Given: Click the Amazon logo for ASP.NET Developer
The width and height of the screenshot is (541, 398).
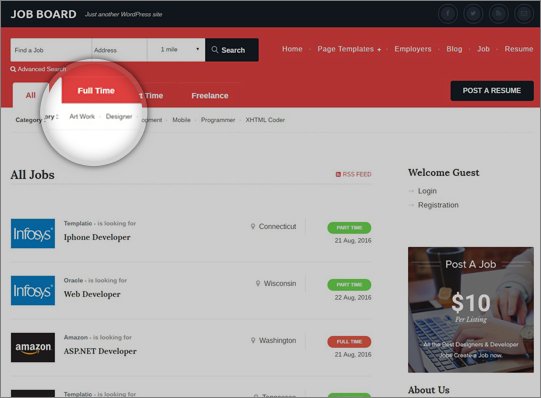Looking at the screenshot, I should click(x=33, y=347).
